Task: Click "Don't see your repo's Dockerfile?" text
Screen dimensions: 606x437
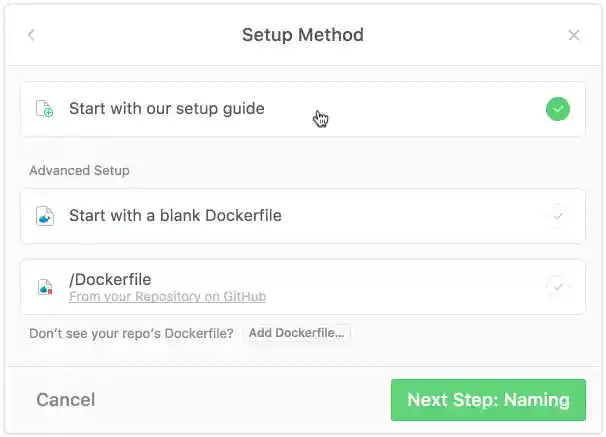Action: tap(131, 333)
